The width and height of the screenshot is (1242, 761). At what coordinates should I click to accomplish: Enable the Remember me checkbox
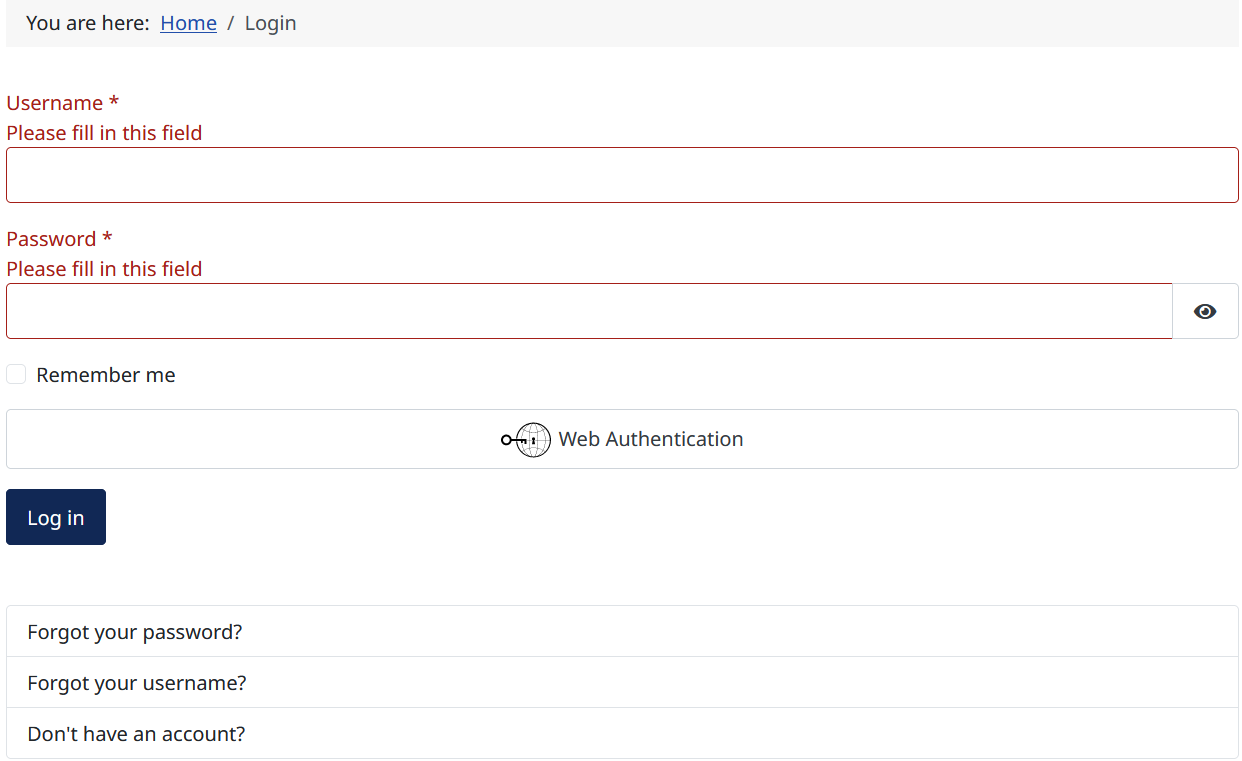(x=16, y=374)
